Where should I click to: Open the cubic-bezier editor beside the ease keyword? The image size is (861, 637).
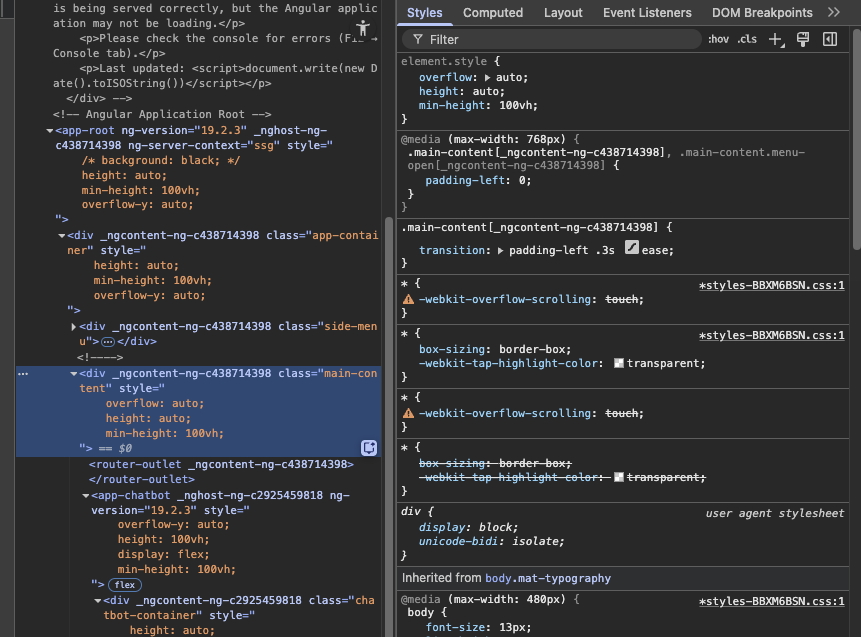632,249
